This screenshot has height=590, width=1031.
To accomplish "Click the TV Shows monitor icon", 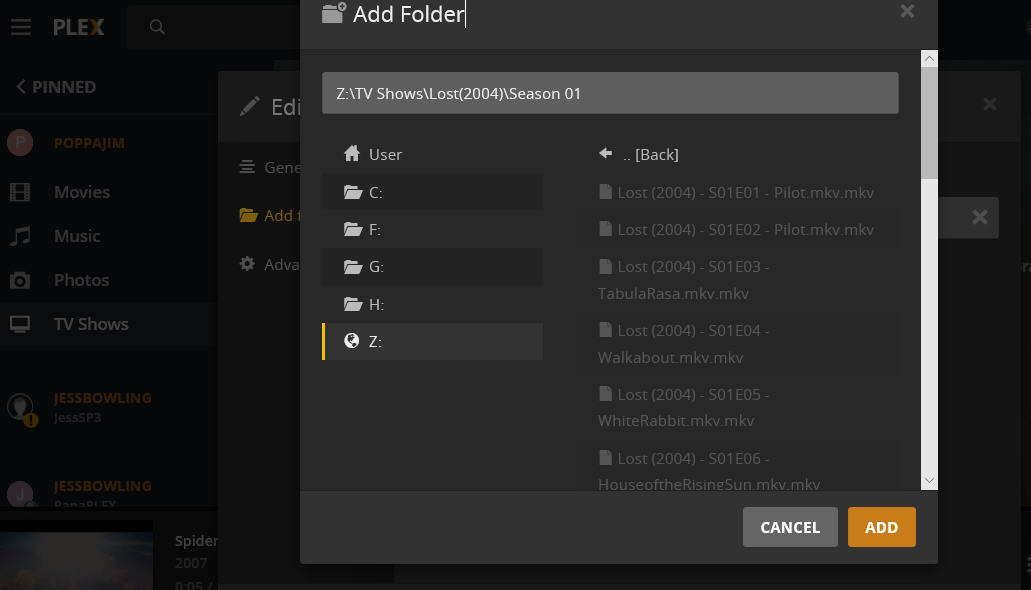I will [x=20, y=324].
